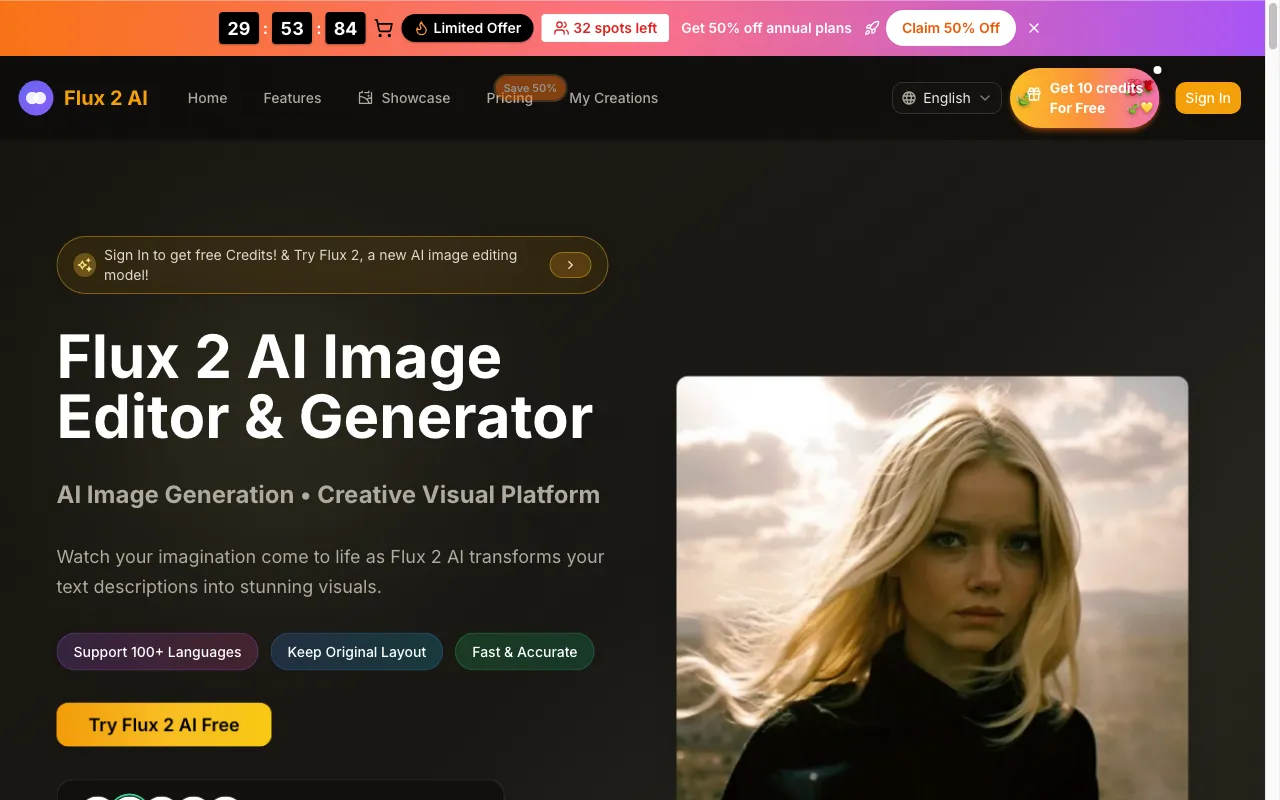Go to the Home menu item
Image resolution: width=1280 pixels, height=800 pixels.
tap(207, 98)
